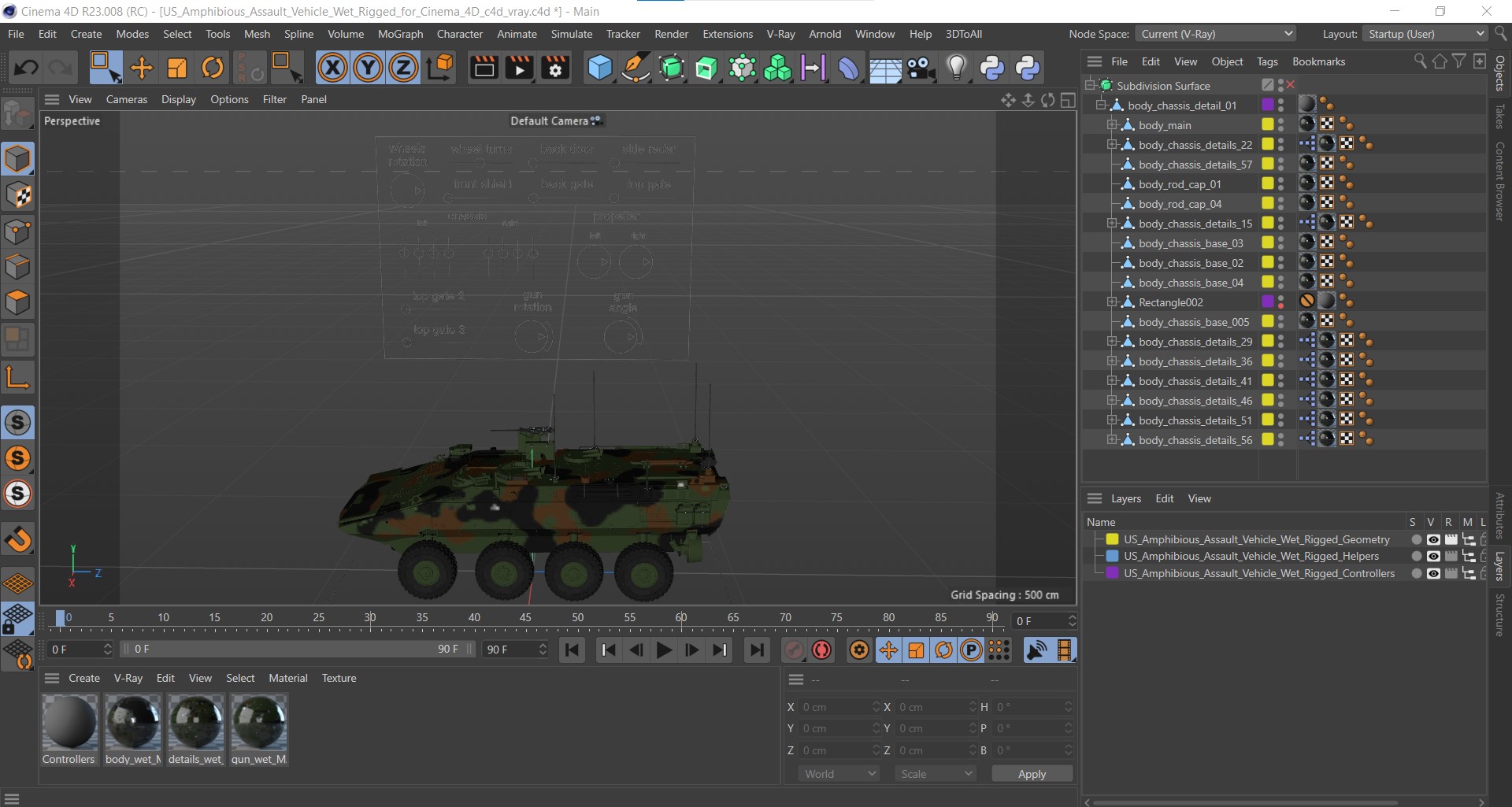Screen dimensions: 1512x807
Task: Toggle Autokeying record button
Action: pos(821,650)
